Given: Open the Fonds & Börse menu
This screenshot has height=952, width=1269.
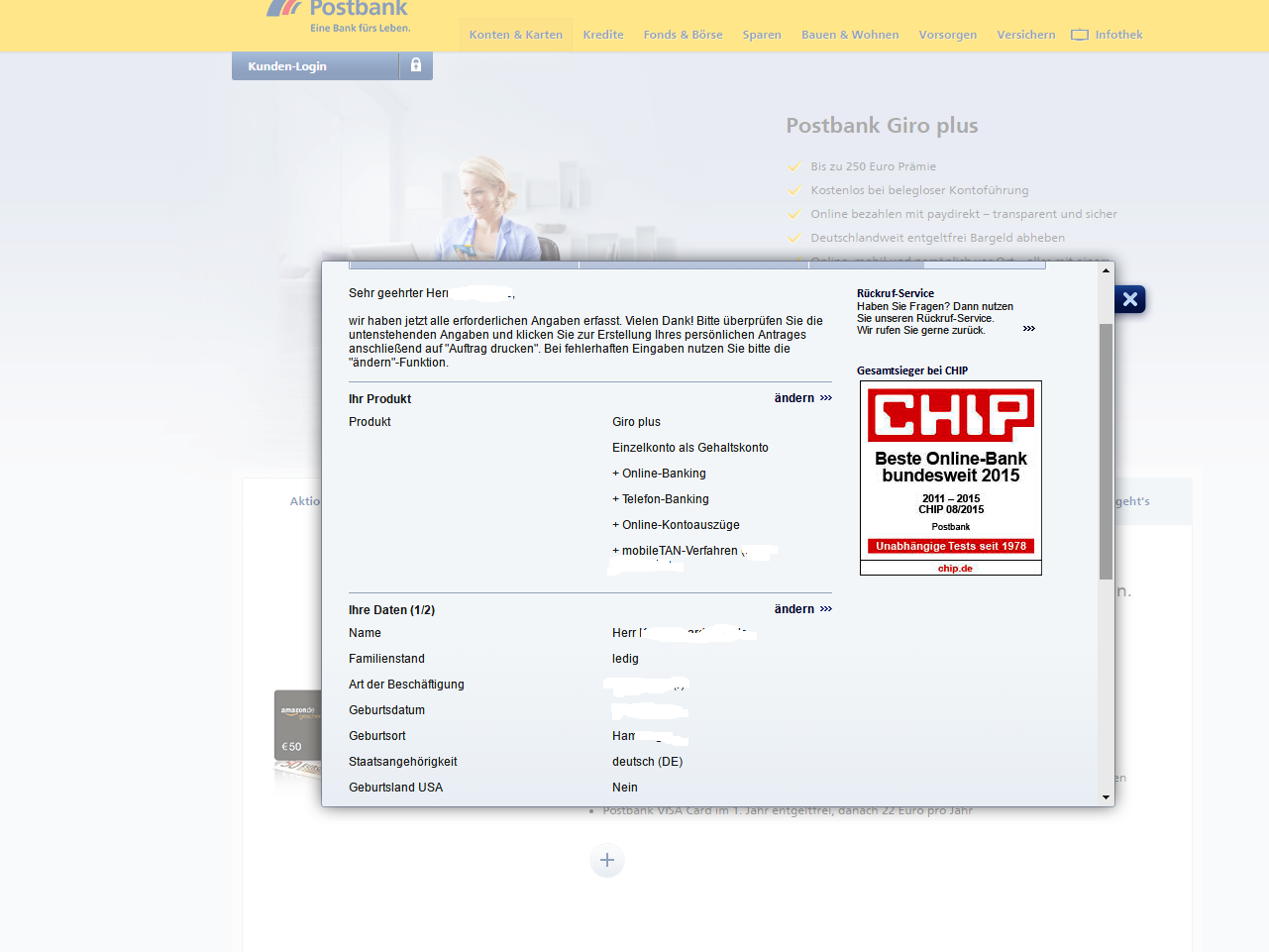Looking at the screenshot, I should click(x=683, y=35).
